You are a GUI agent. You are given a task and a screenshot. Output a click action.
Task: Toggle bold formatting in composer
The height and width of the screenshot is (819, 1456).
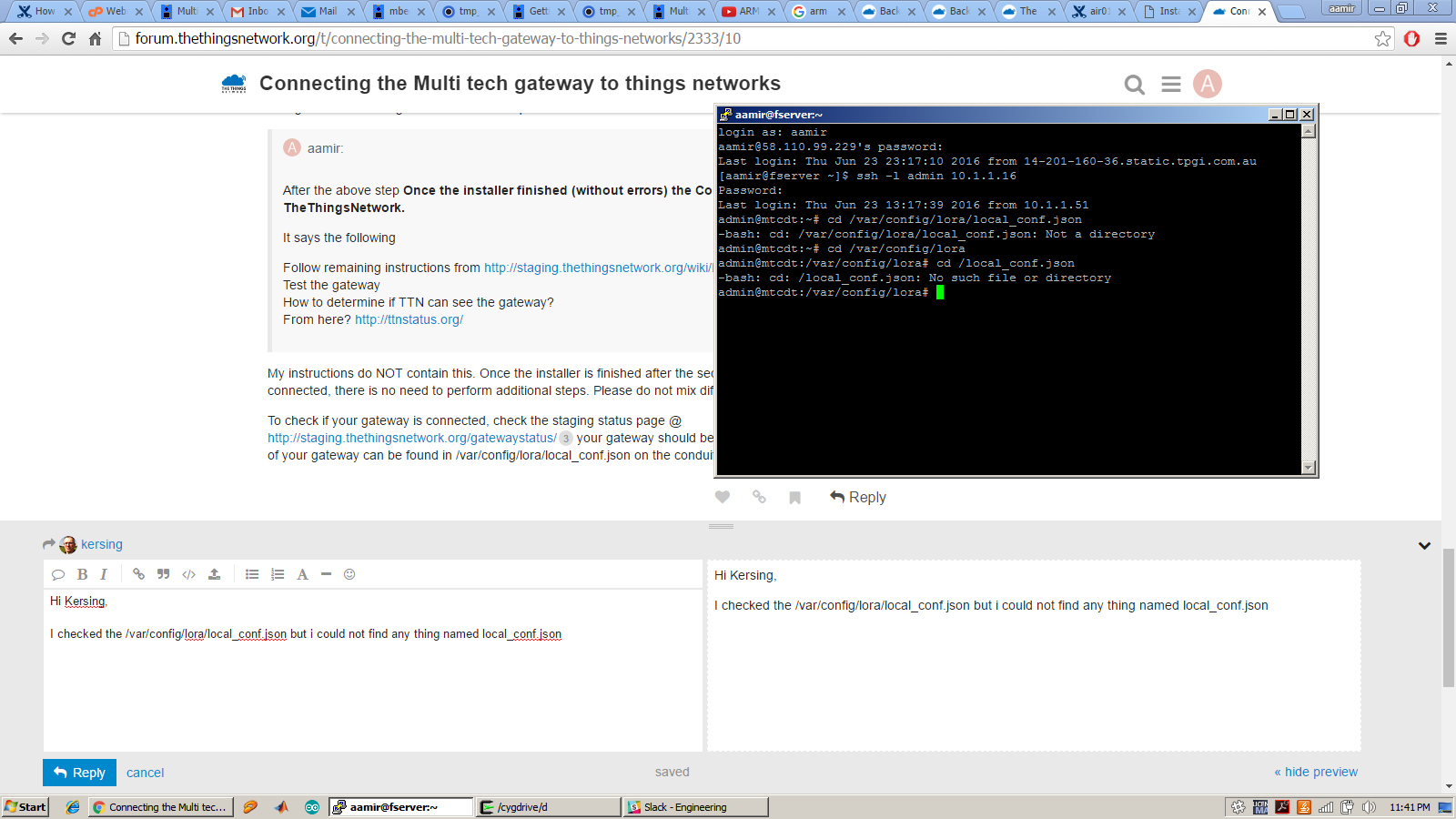pyautogui.click(x=82, y=574)
